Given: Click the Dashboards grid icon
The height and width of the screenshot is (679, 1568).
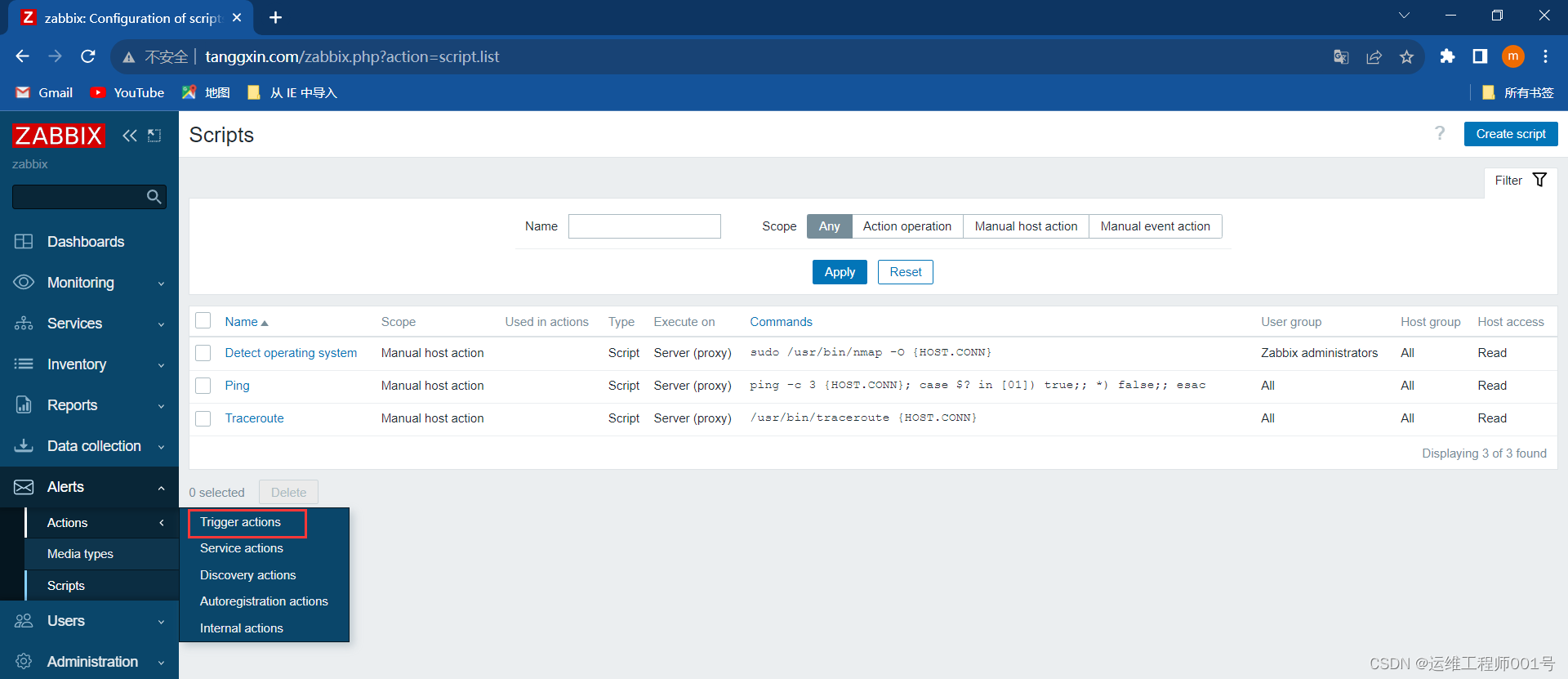Looking at the screenshot, I should point(24,242).
